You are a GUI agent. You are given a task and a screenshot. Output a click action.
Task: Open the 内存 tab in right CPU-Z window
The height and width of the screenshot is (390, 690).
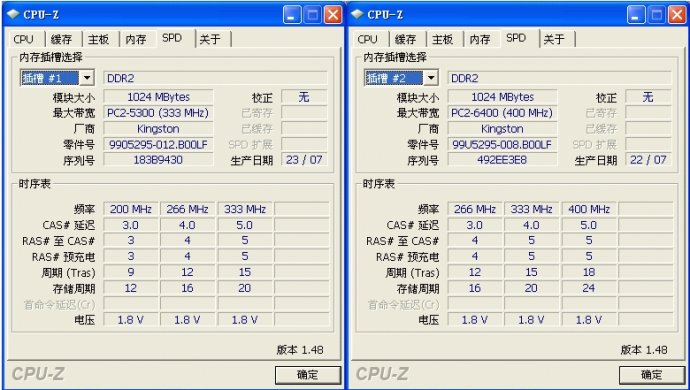point(480,39)
